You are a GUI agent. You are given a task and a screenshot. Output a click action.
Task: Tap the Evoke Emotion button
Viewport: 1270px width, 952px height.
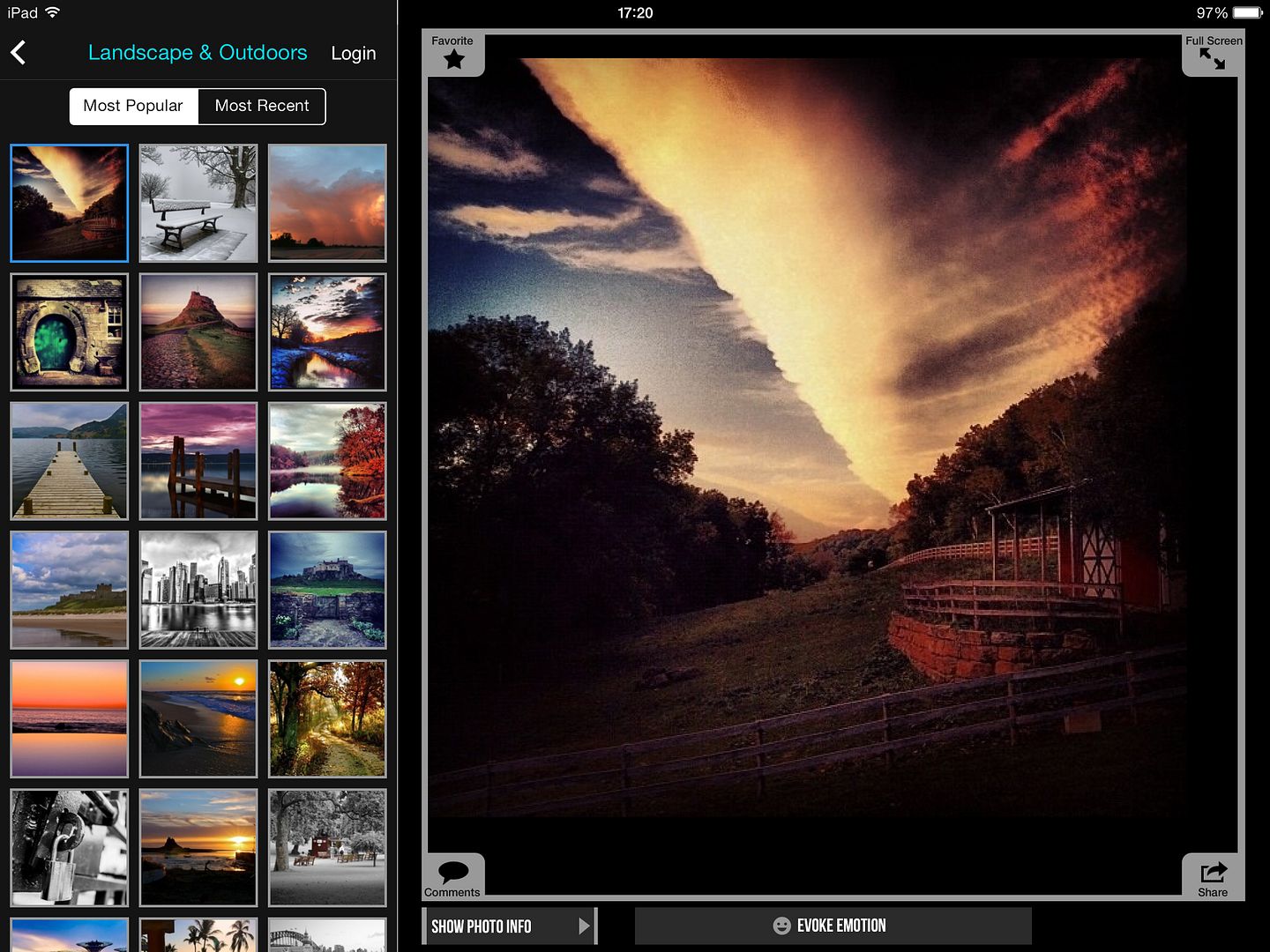pyautogui.click(x=833, y=926)
